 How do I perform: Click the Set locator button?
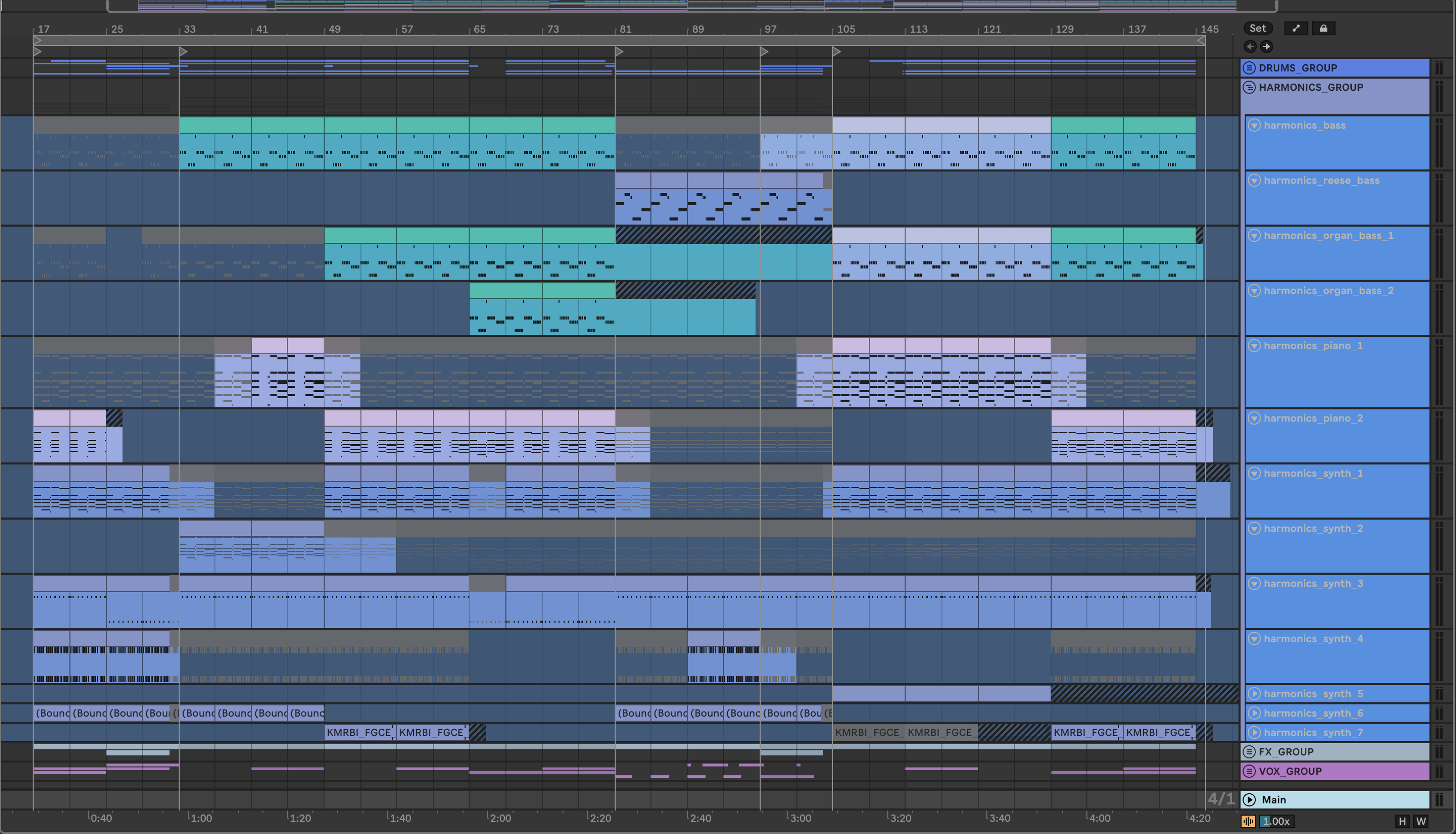1257,28
